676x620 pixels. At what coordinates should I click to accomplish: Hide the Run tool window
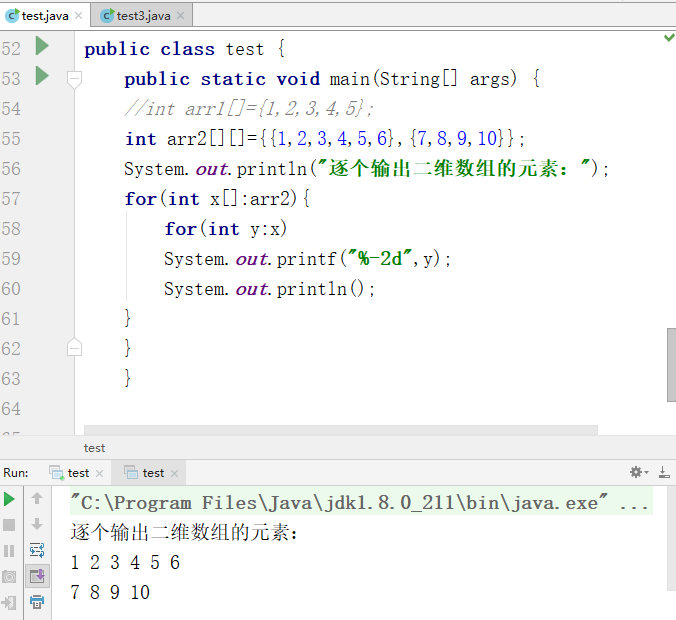[x=664, y=472]
